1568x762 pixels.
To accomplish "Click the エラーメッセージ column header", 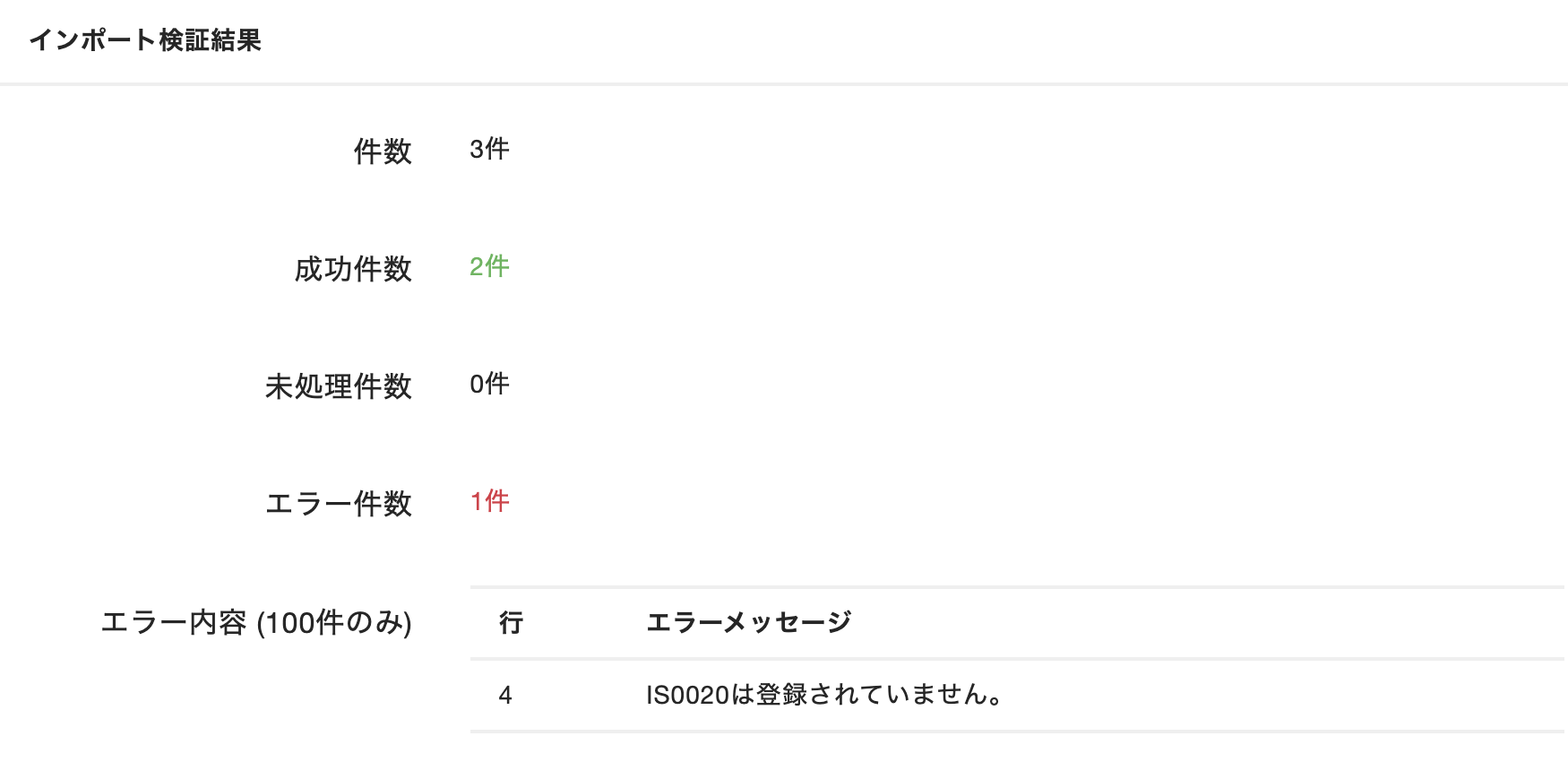I will coord(748,622).
